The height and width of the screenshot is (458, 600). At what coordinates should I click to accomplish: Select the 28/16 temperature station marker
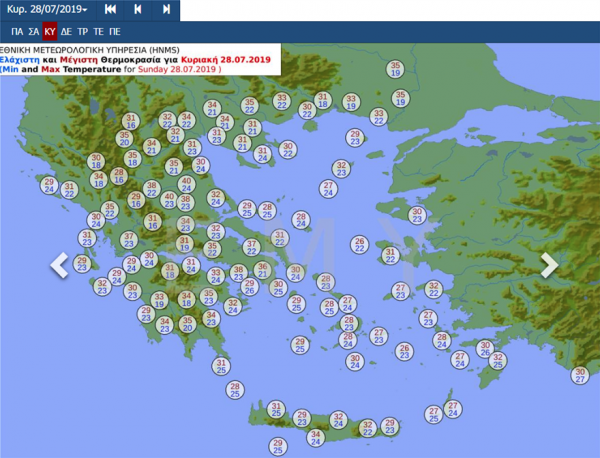[119, 177]
